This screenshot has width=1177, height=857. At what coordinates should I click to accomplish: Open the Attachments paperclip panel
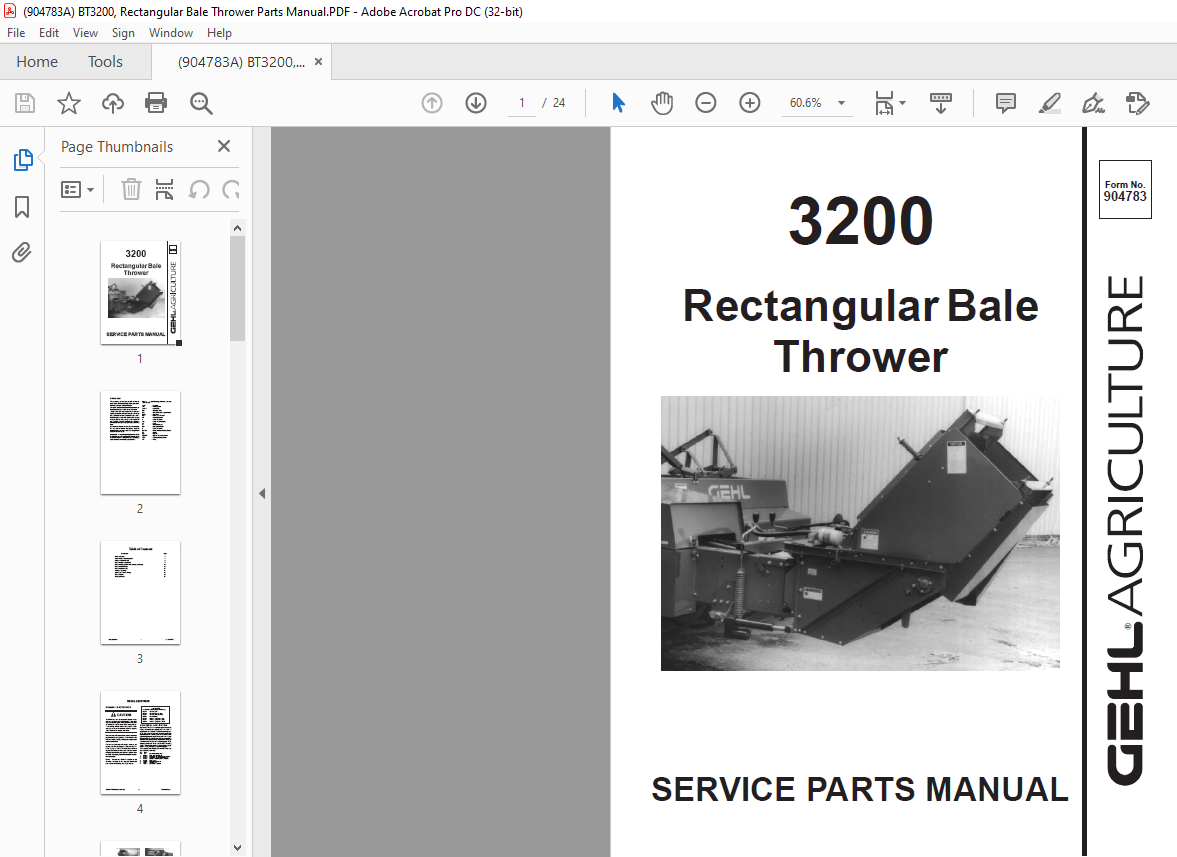(22, 252)
